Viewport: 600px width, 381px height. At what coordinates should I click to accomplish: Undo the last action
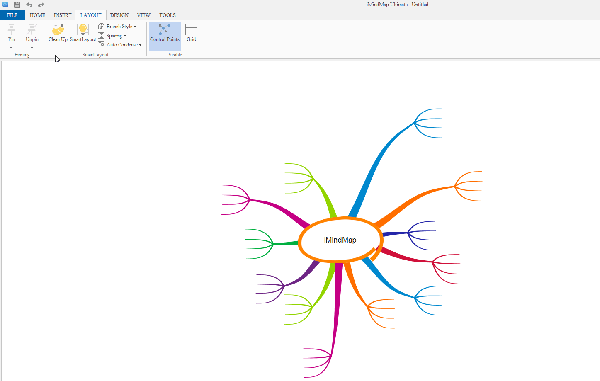point(29,5)
